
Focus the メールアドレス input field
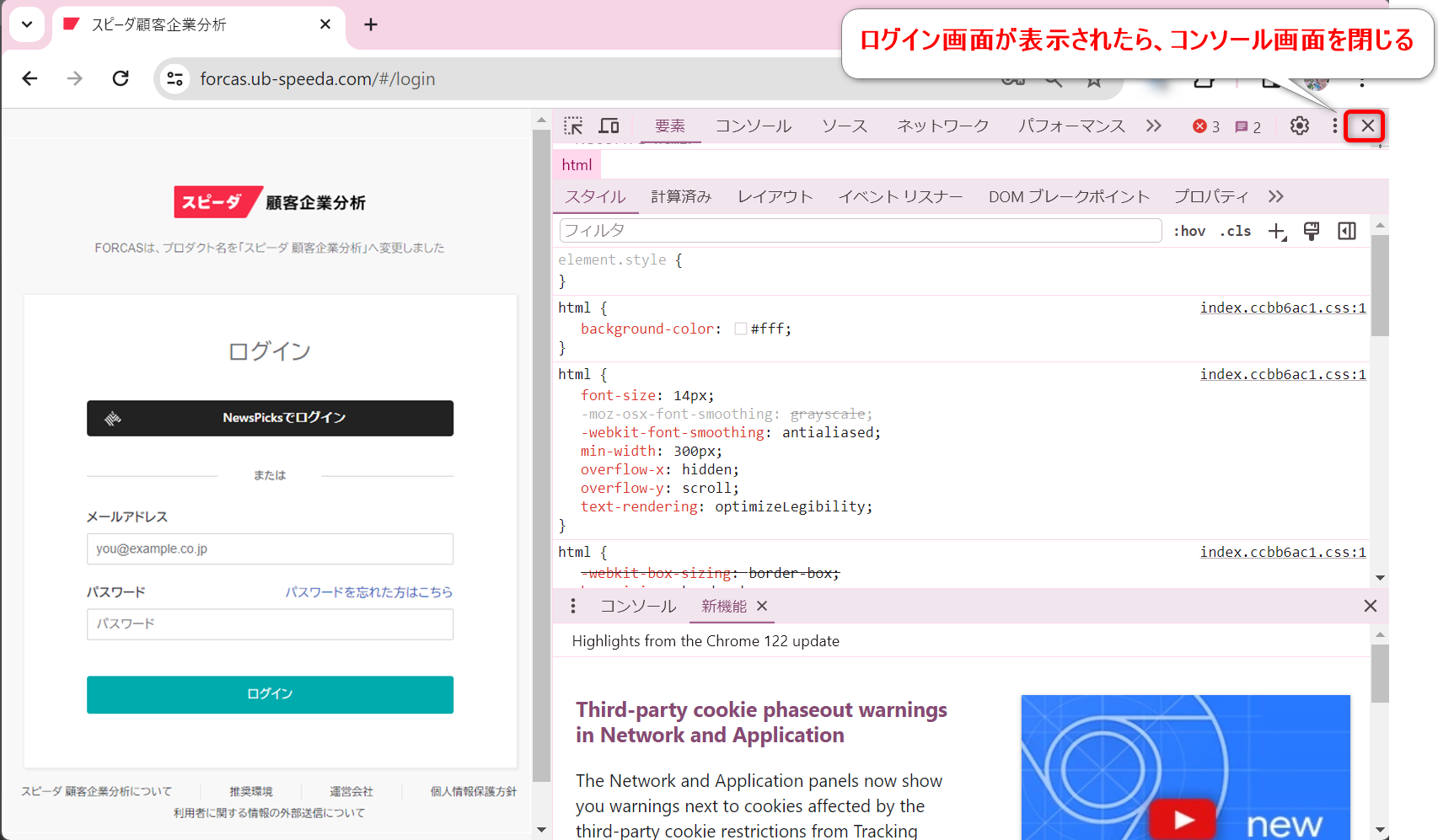point(270,549)
